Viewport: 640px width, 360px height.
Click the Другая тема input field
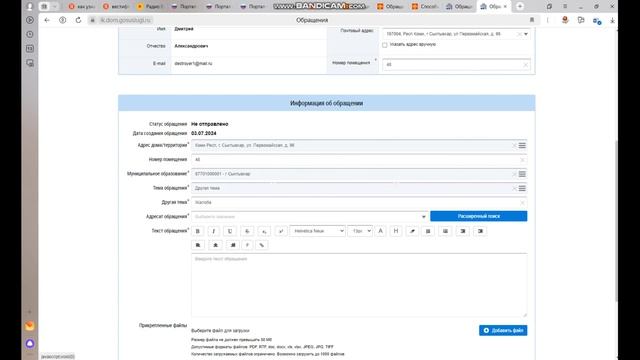(359, 202)
